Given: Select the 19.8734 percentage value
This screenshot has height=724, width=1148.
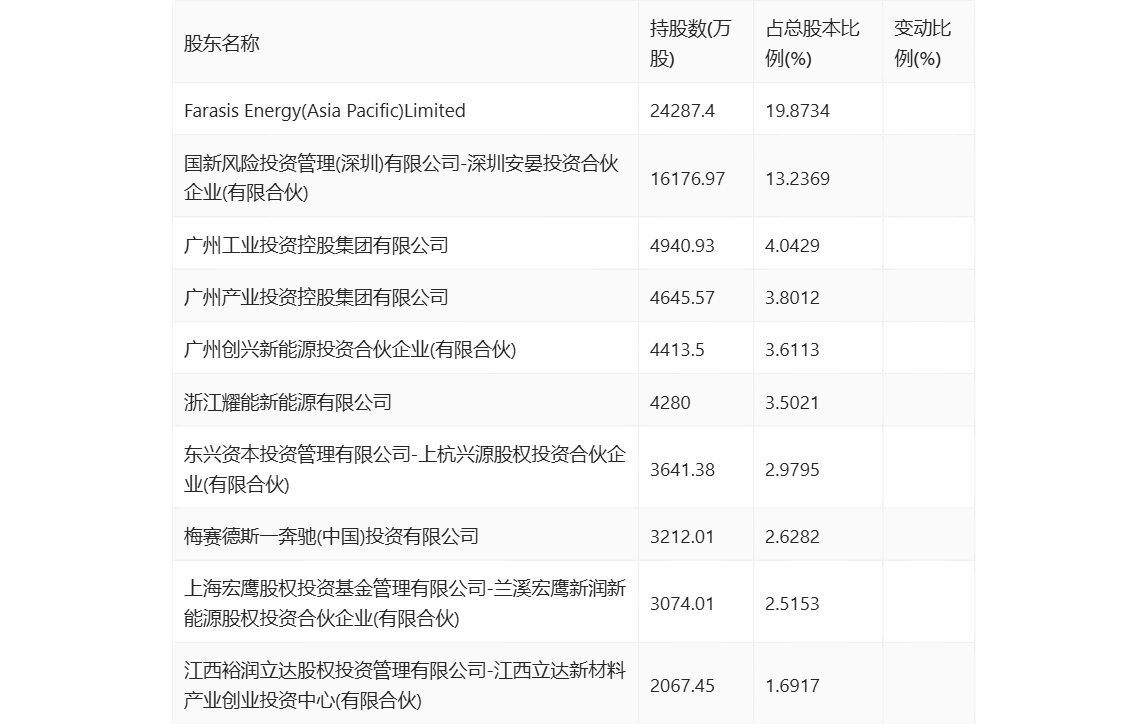Looking at the screenshot, I should point(797,111).
